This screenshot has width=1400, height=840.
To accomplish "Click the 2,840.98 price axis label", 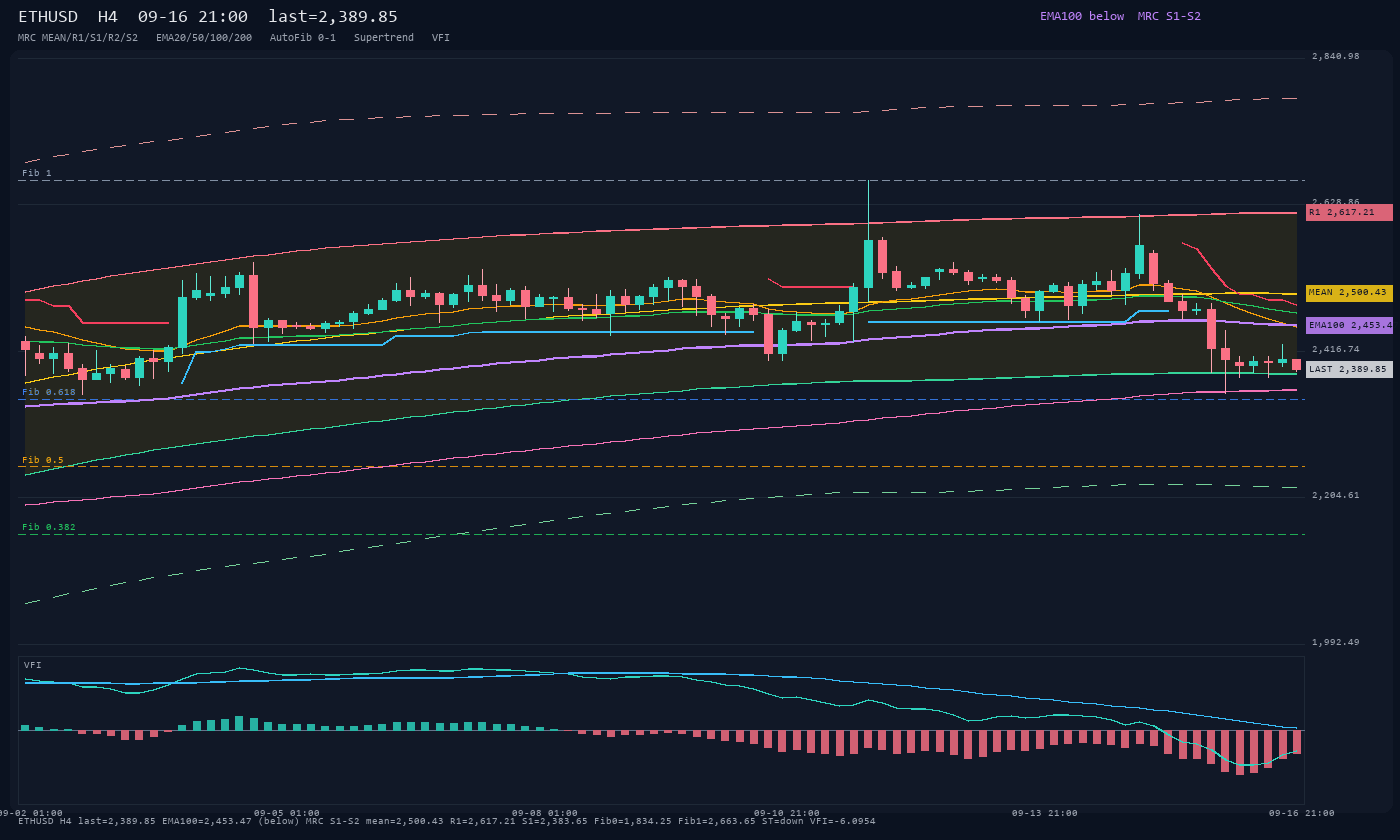I will point(1336,56).
